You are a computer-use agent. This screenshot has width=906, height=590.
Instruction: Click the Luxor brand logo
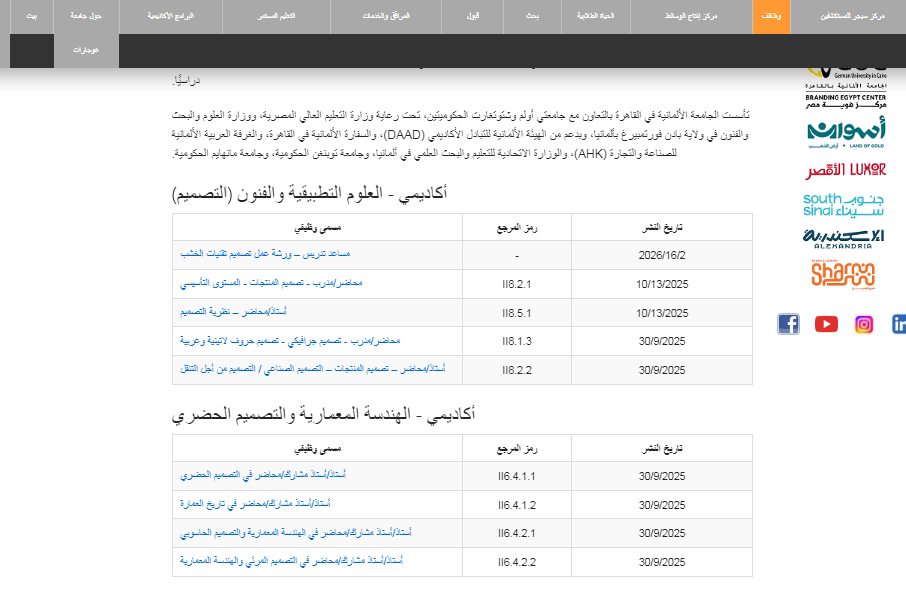(845, 170)
